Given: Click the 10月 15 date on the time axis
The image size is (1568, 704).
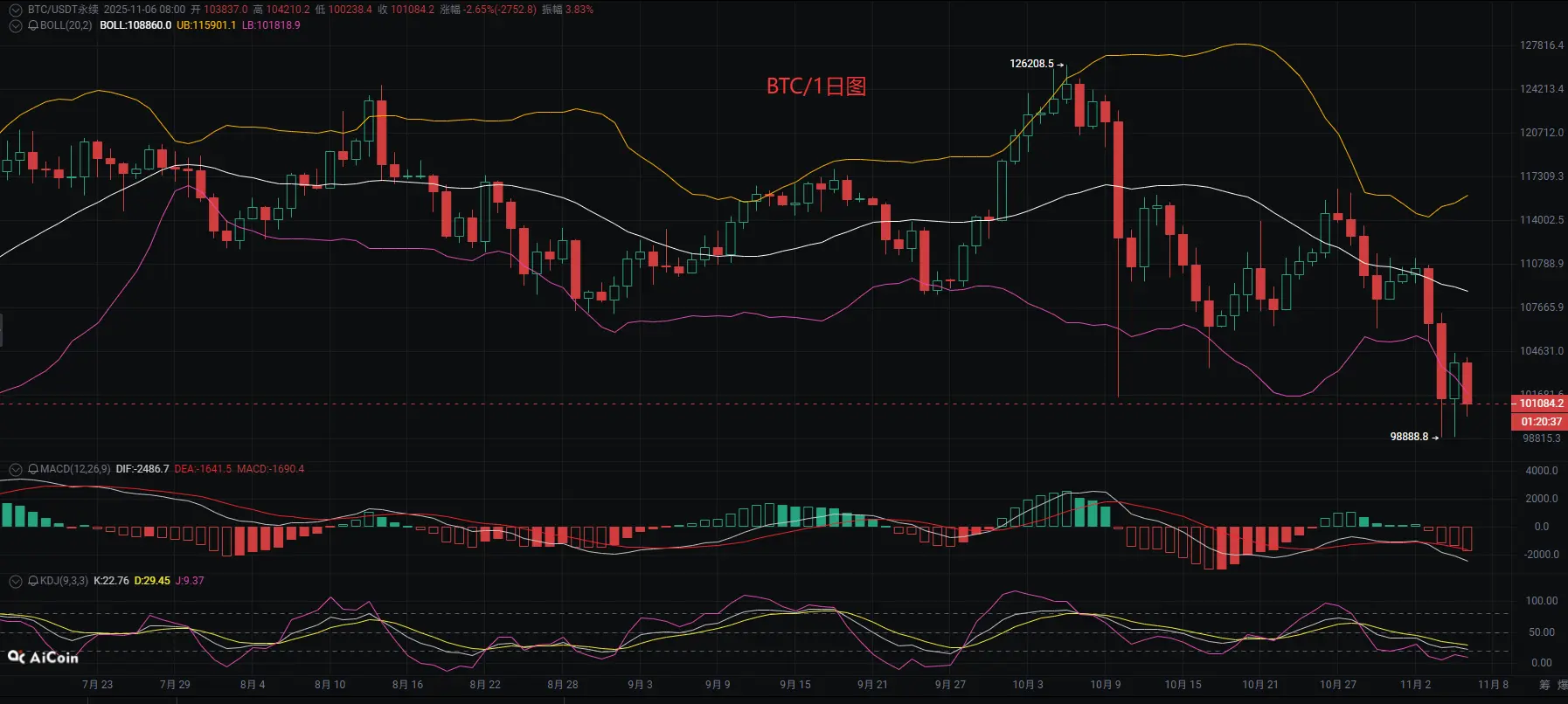Looking at the screenshot, I should pyautogui.click(x=1183, y=685).
